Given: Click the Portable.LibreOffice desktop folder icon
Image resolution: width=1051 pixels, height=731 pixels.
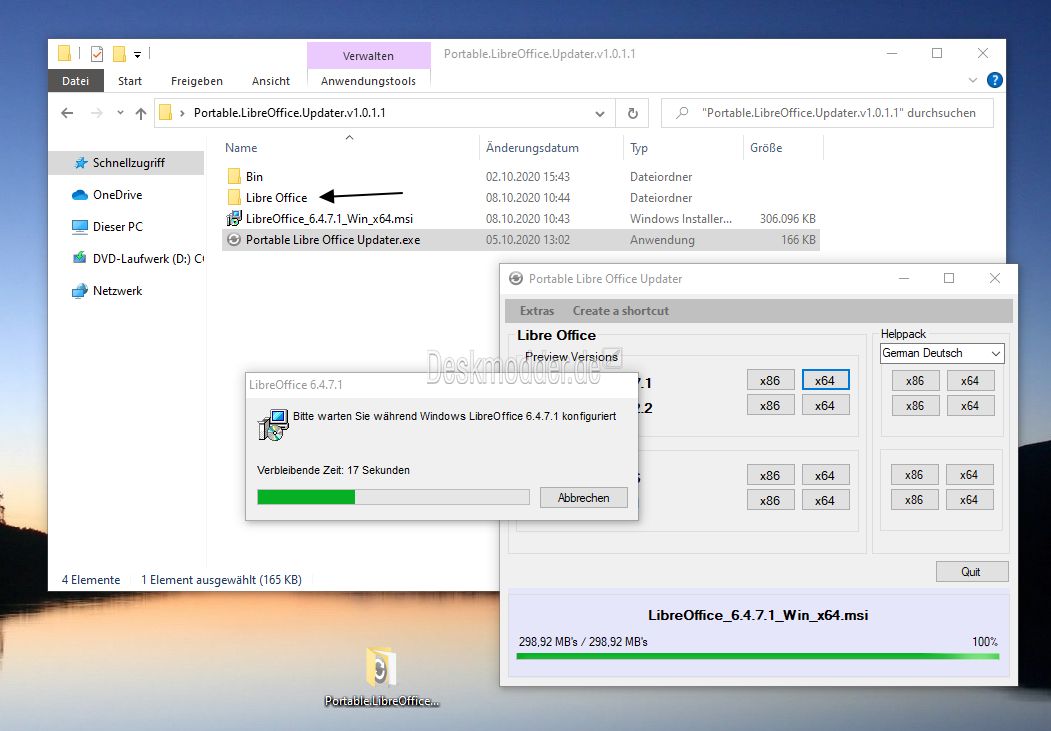Looking at the screenshot, I should point(381,669).
